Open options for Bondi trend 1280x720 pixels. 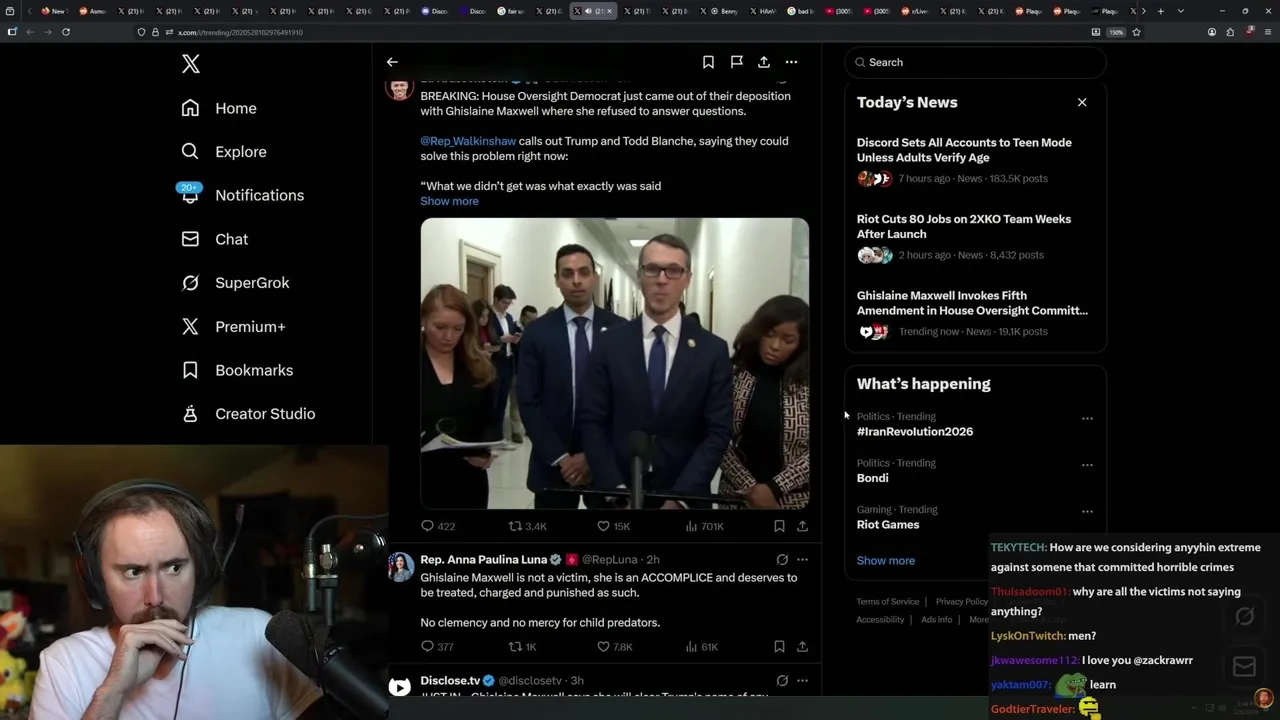pos(1087,465)
